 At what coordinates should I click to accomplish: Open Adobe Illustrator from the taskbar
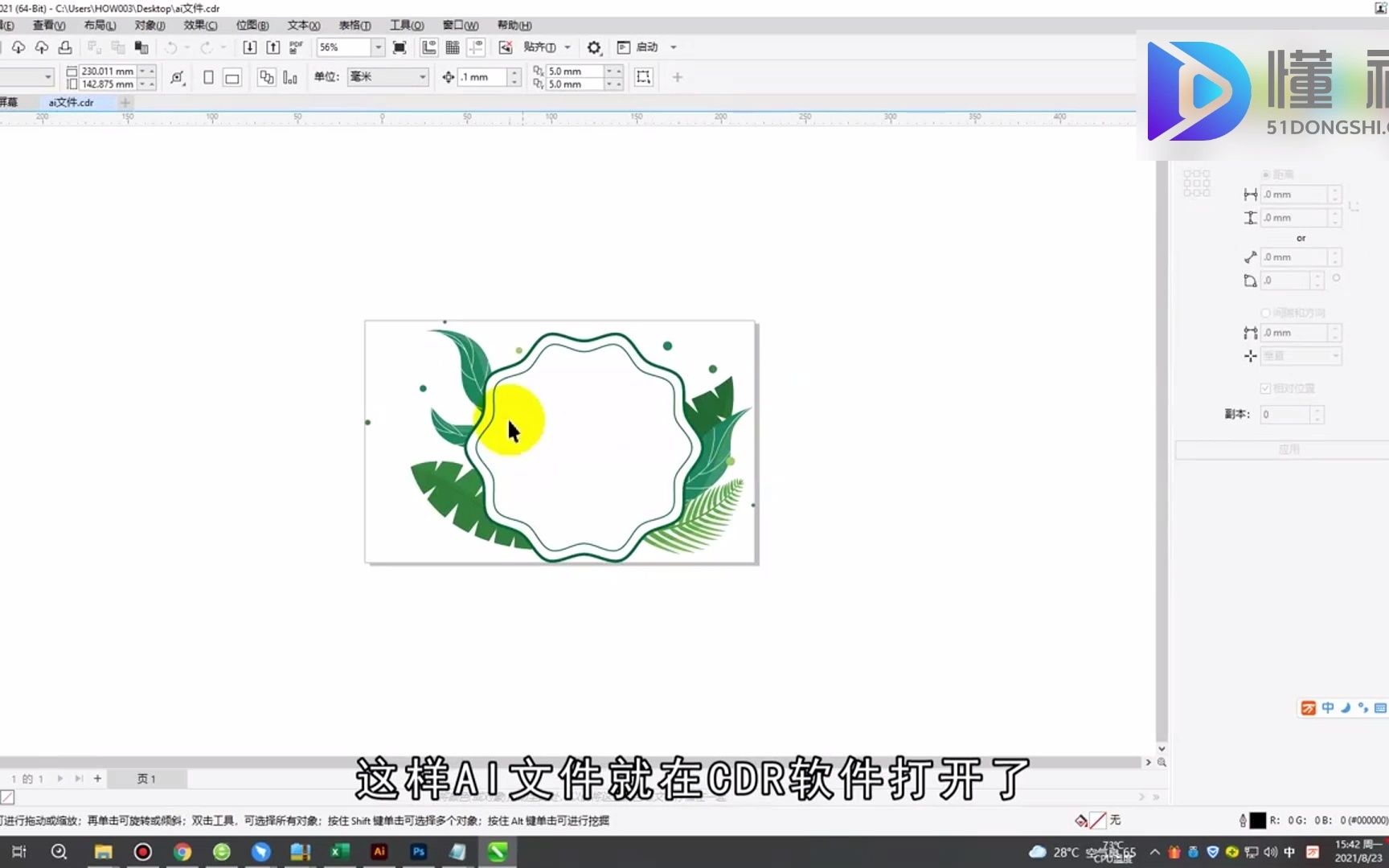[379, 851]
